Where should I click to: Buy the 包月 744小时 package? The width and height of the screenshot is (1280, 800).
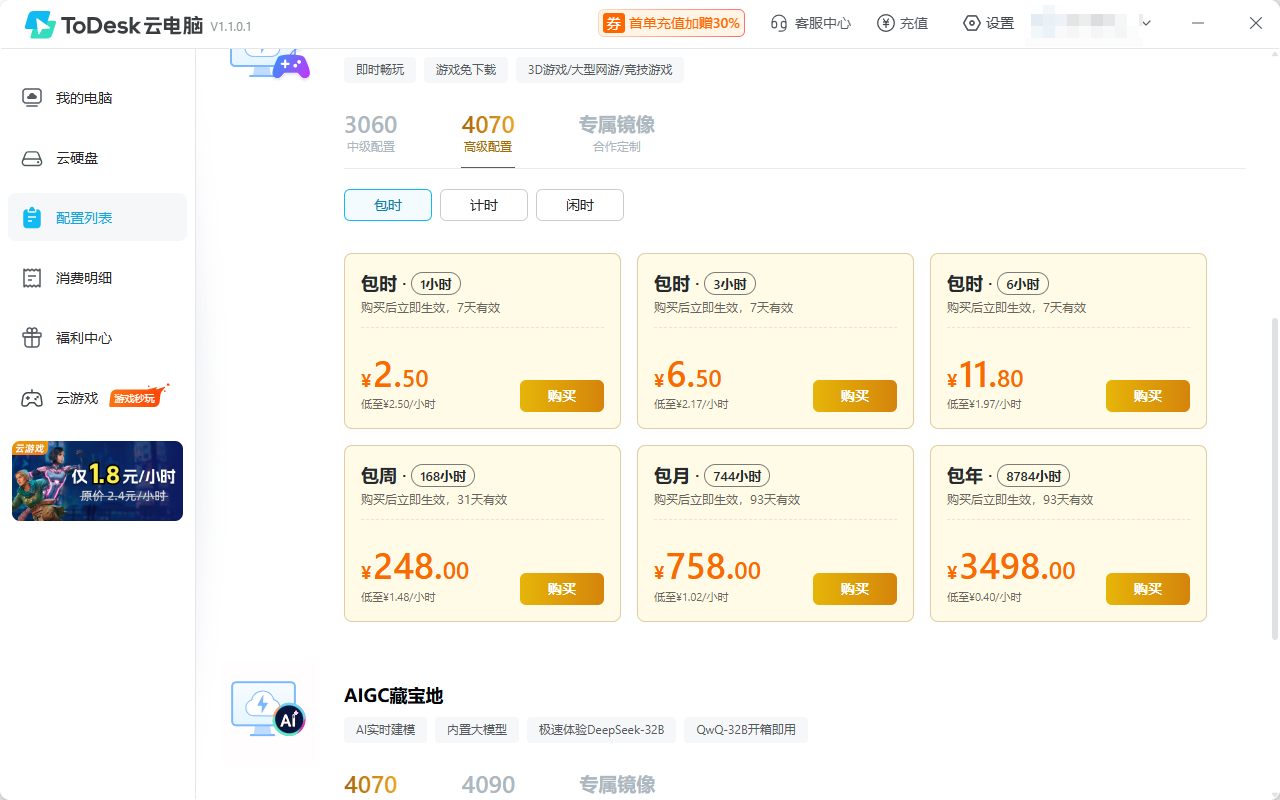coord(855,589)
